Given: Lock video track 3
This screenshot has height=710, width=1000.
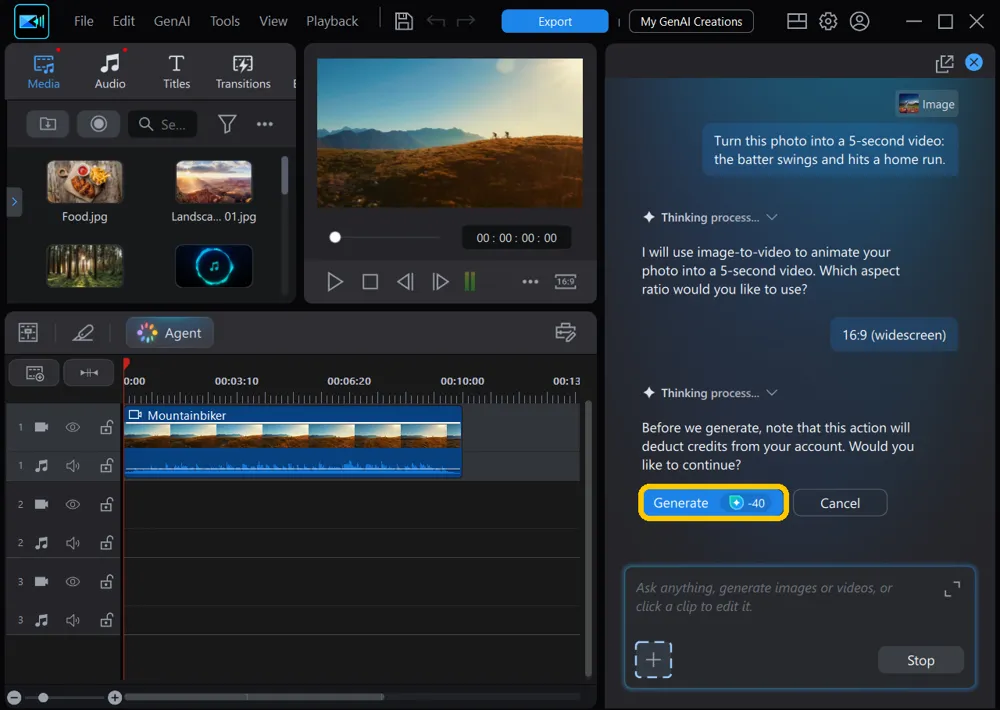Looking at the screenshot, I should click(x=107, y=582).
